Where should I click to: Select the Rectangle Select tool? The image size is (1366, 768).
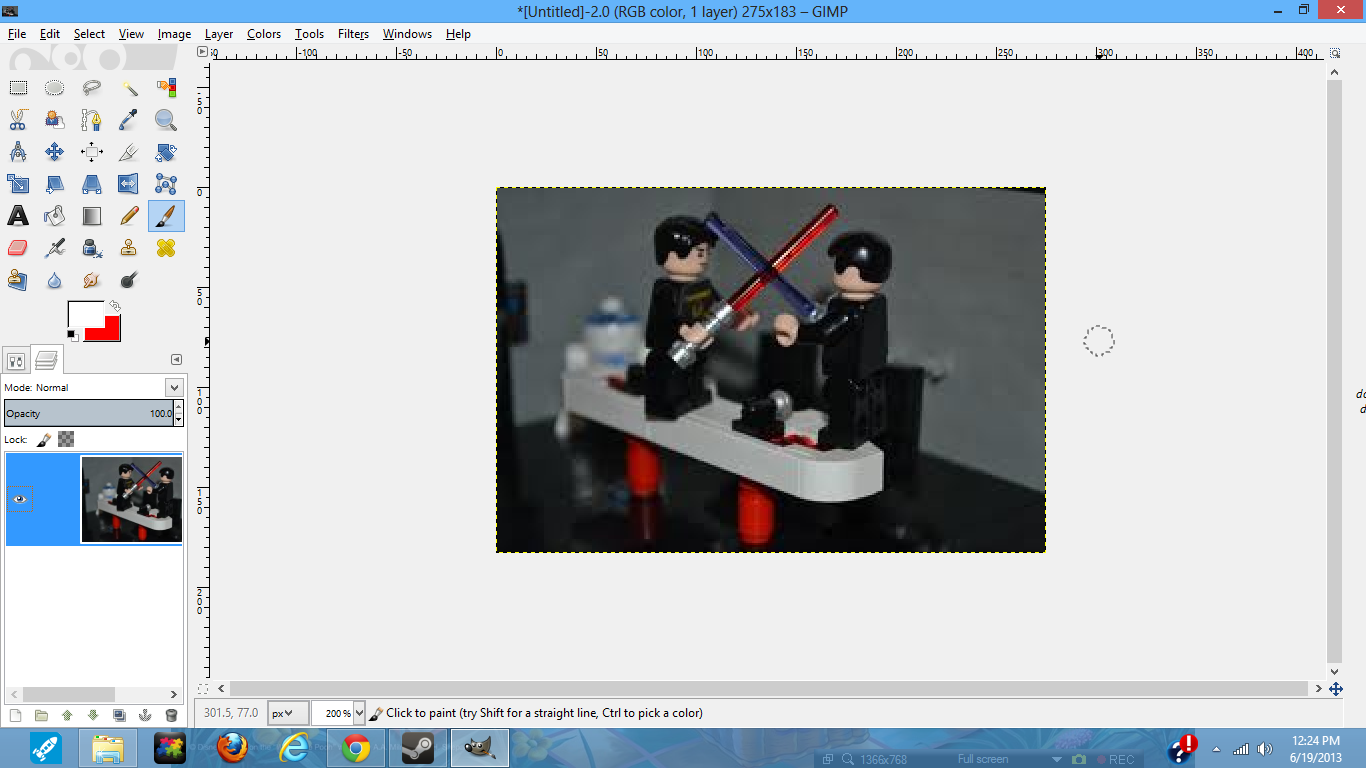point(18,88)
